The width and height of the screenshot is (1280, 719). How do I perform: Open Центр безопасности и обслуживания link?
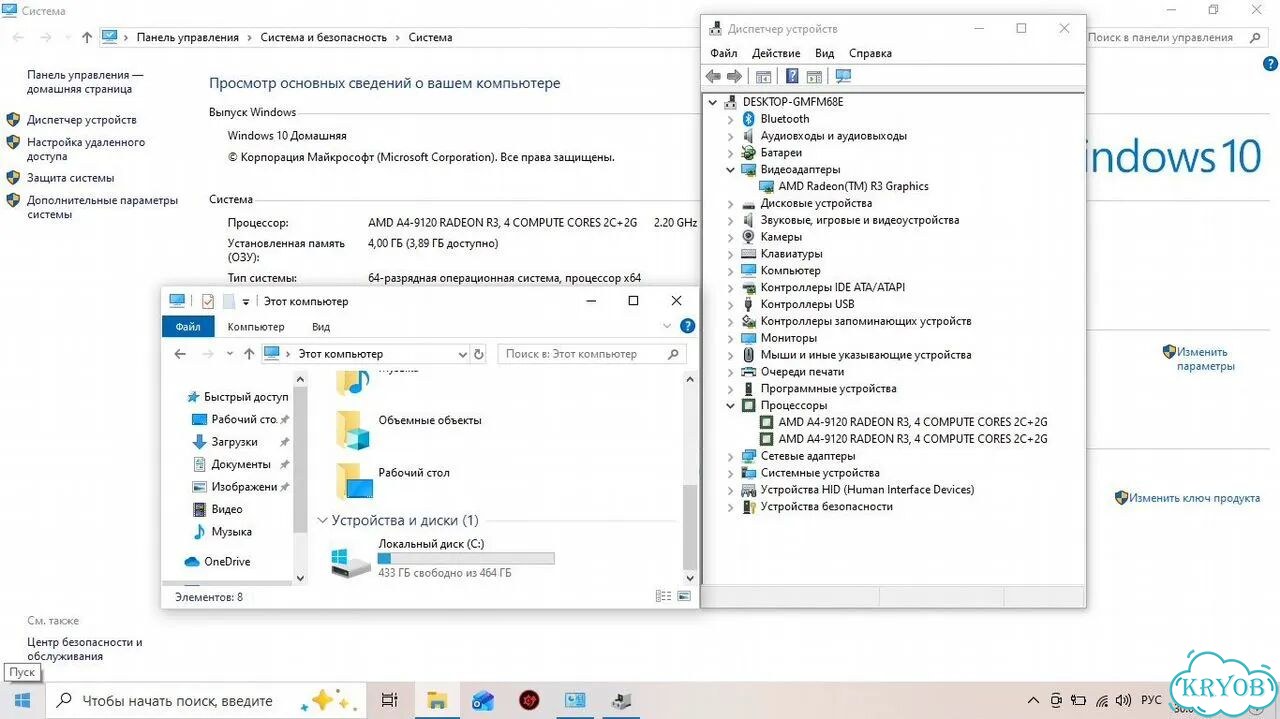[85, 649]
